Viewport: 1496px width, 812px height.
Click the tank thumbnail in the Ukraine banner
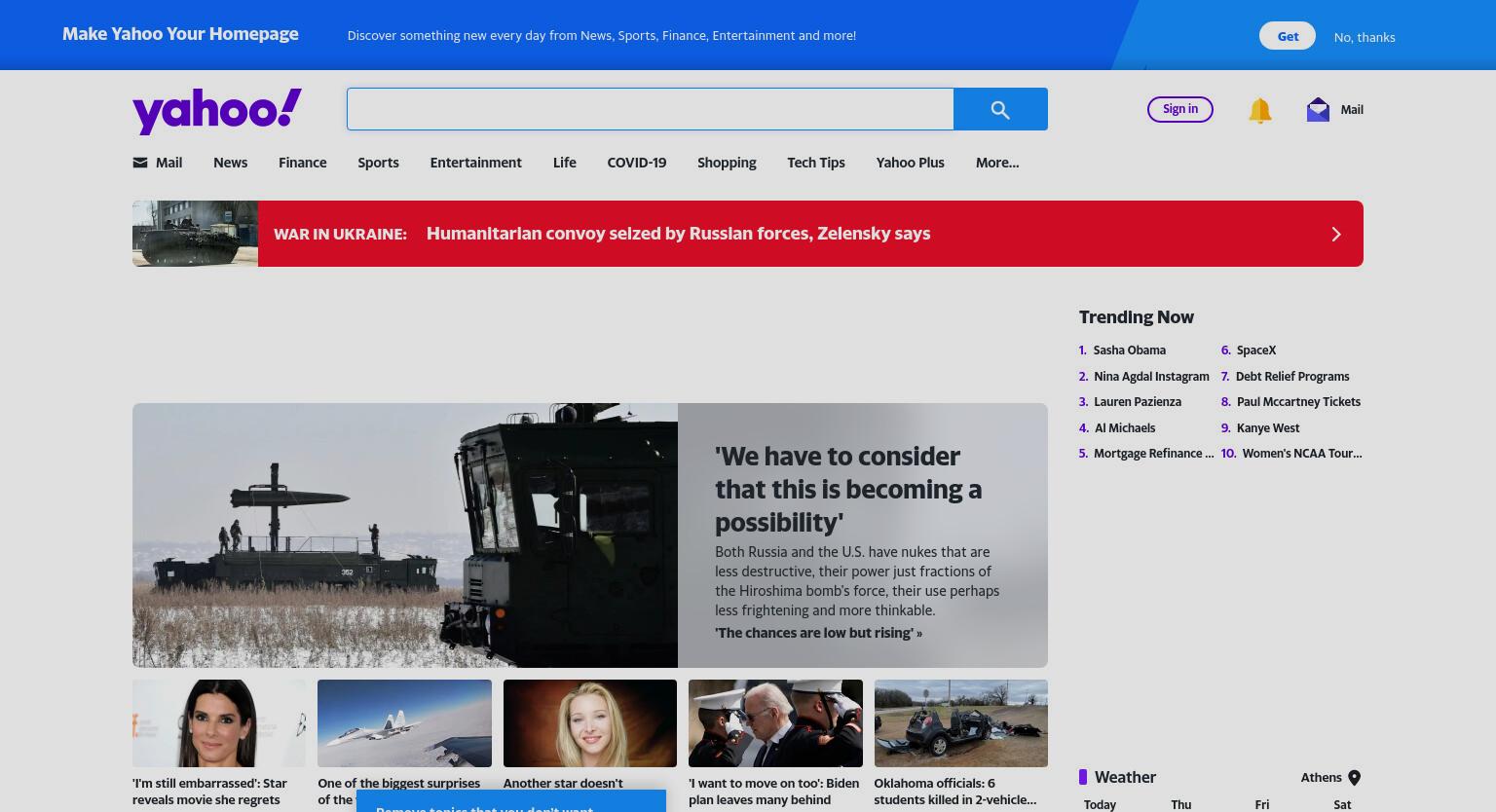tap(195, 234)
